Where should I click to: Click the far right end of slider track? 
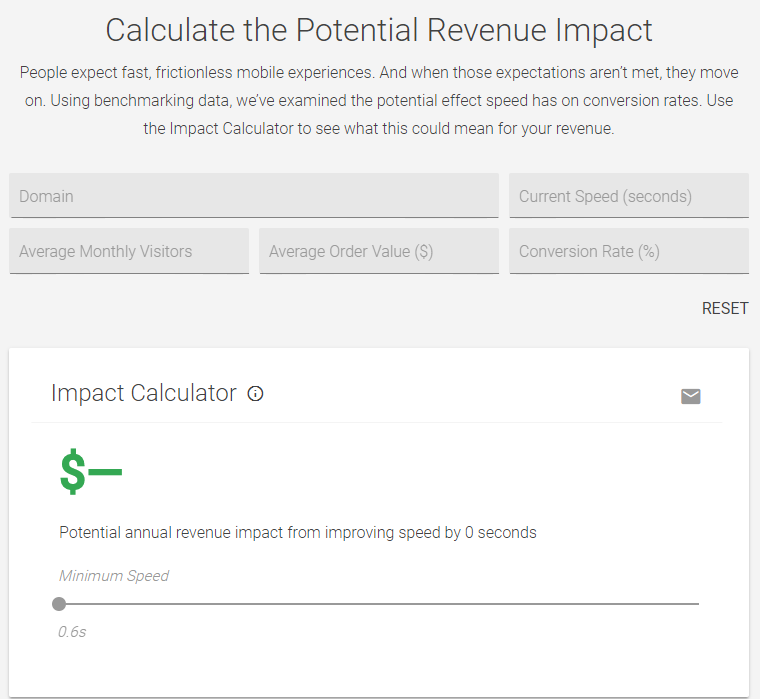pos(698,604)
